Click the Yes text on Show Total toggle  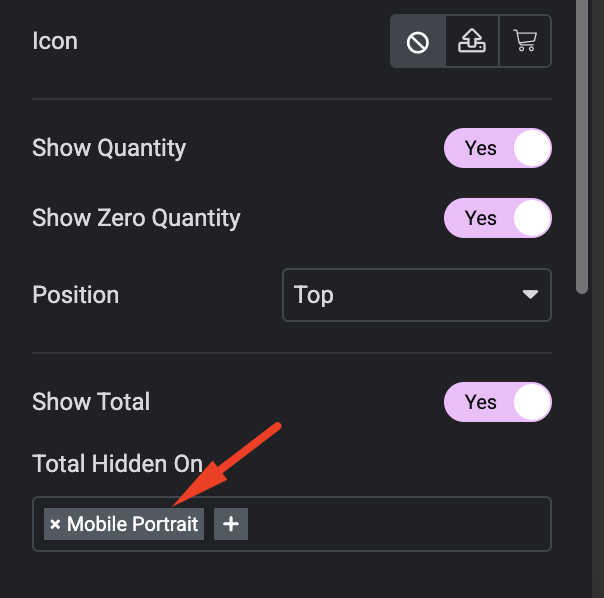[480, 402]
